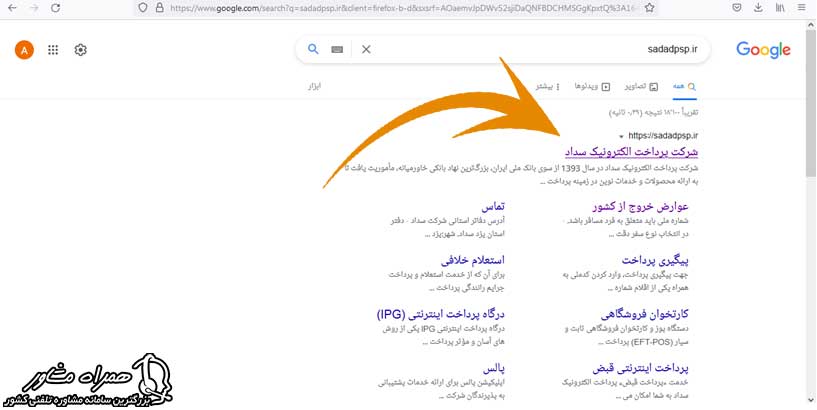
Task: Open the Google apps grid
Action: coord(53,50)
